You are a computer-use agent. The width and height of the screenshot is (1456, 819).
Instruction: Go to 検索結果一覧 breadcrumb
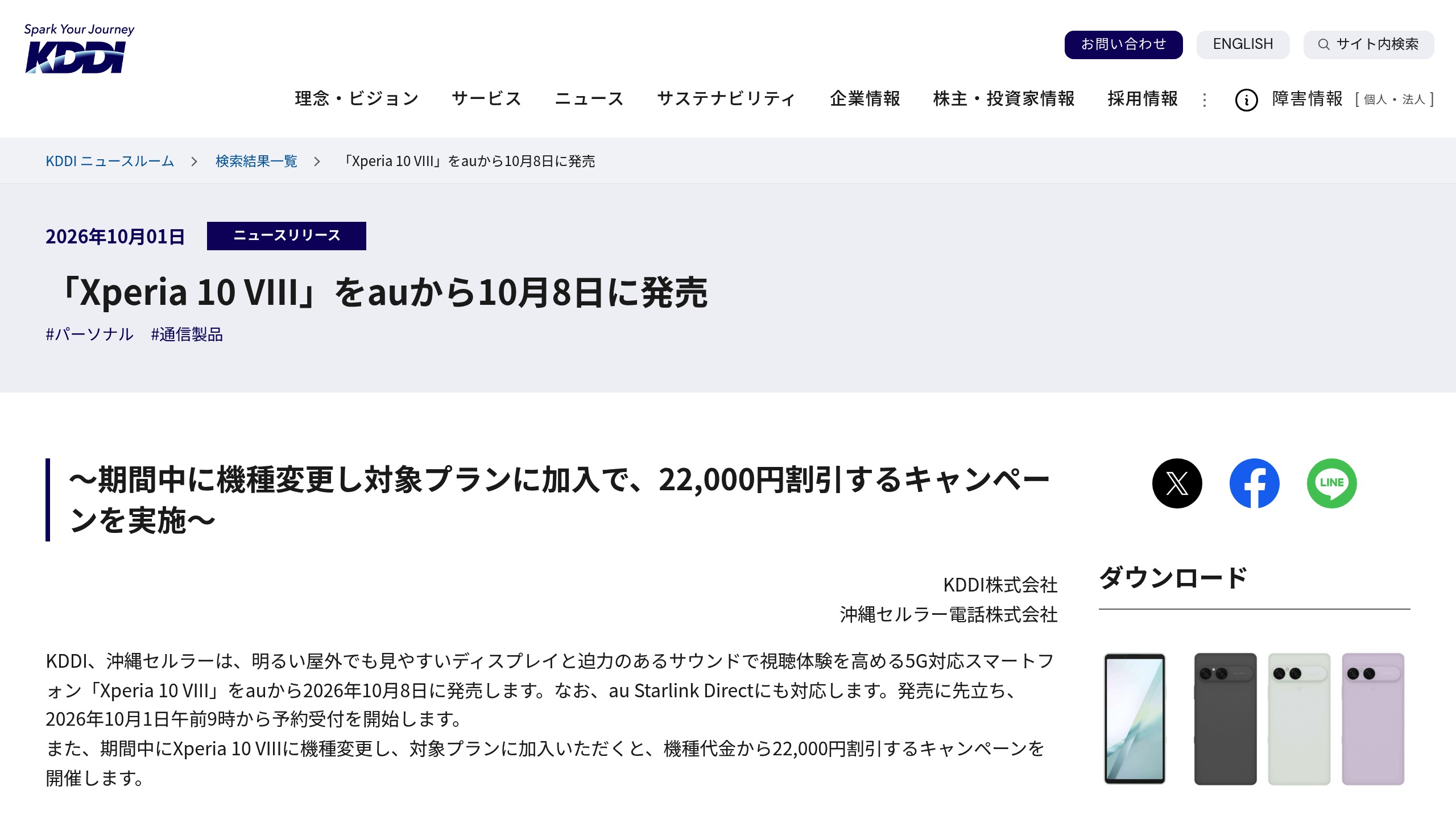(x=257, y=161)
